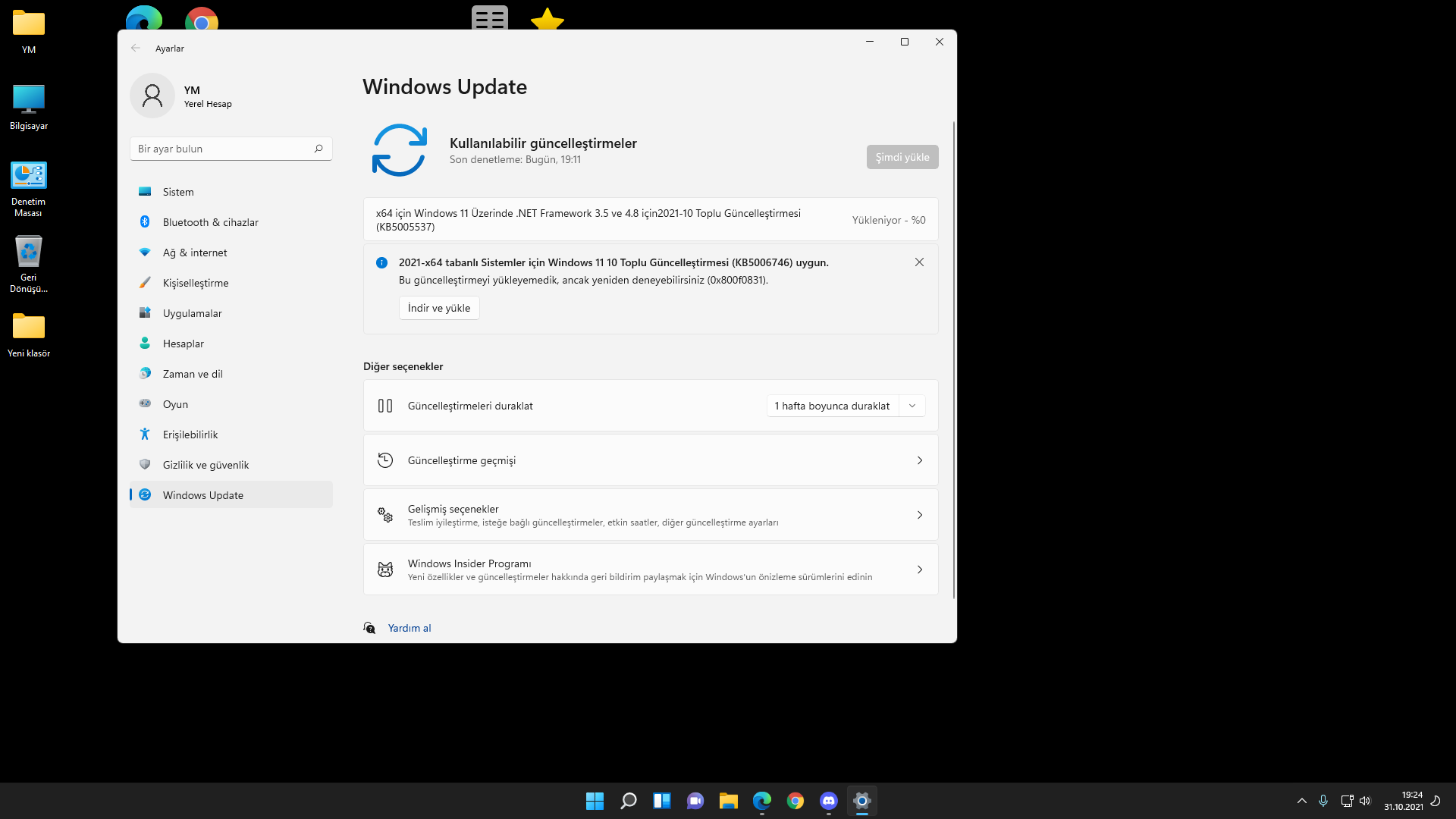Click the Bir ayar bulun search field
Image resolution: width=1456 pixels, height=819 pixels.
[224, 149]
